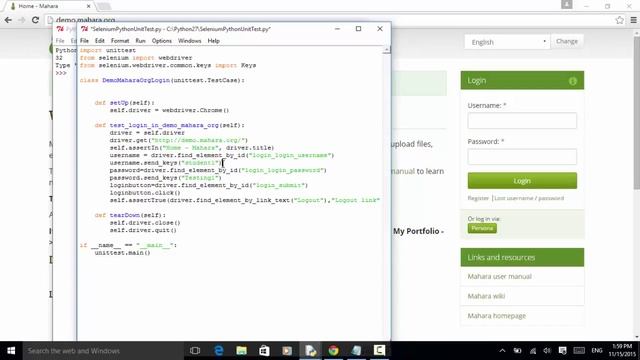Image resolution: width=640 pixels, height=360 pixels.
Task: Click the Password input field
Action: 522,157
